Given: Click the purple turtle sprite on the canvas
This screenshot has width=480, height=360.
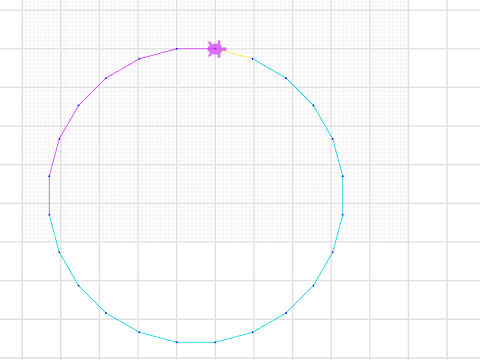Looking at the screenshot, I should [217, 49].
